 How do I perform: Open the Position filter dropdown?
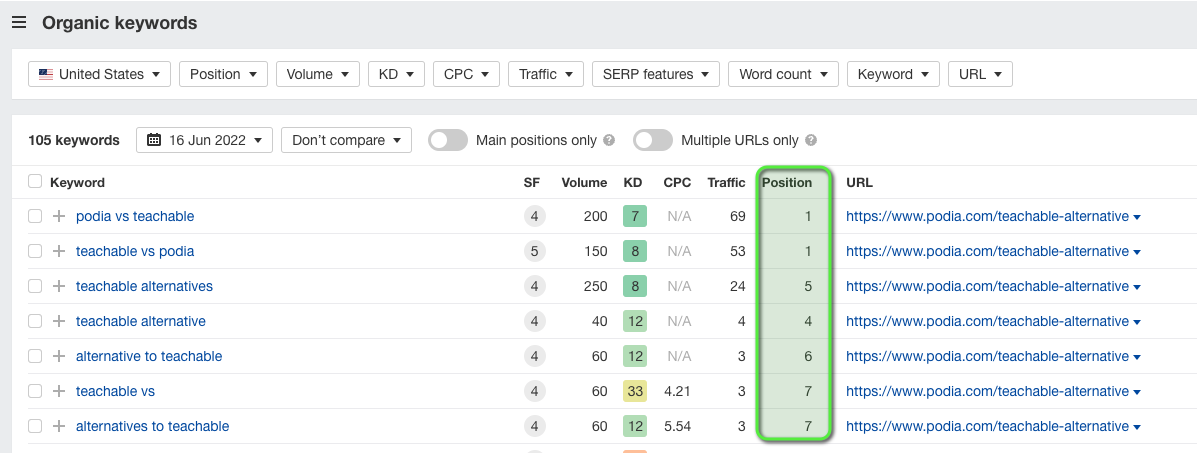coord(223,74)
